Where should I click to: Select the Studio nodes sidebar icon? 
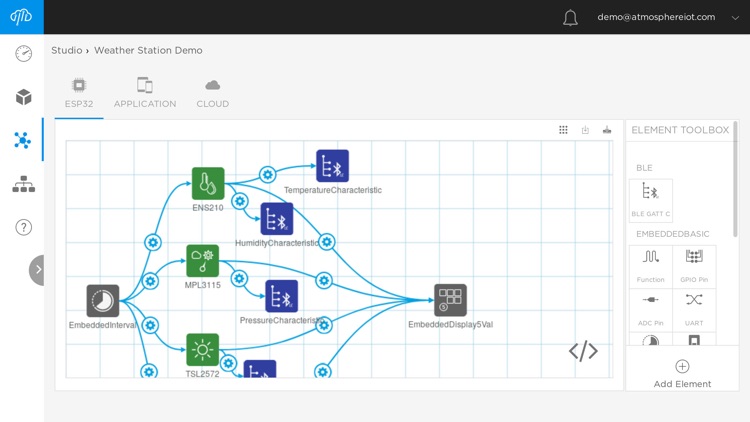pyautogui.click(x=22, y=140)
